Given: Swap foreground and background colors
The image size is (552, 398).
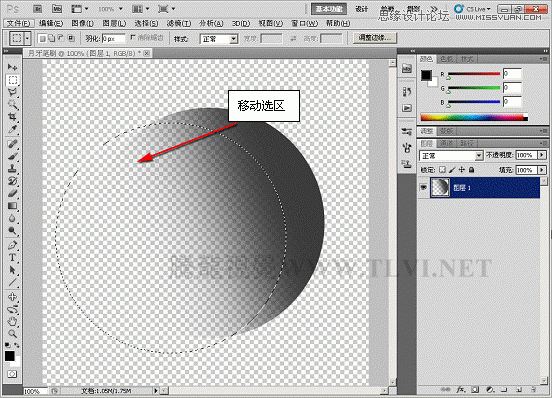Looking at the screenshot, I should pyautogui.click(x=17, y=345).
